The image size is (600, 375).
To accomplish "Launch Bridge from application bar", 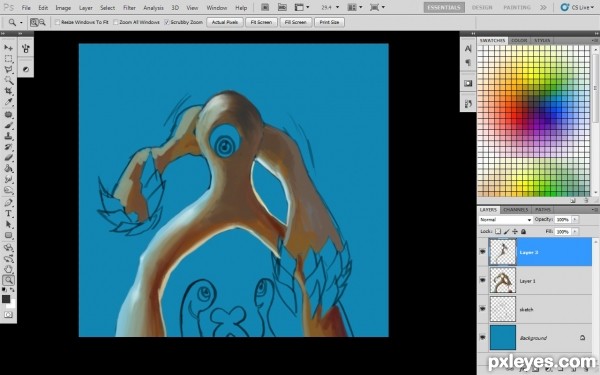I will tap(264, 7).
